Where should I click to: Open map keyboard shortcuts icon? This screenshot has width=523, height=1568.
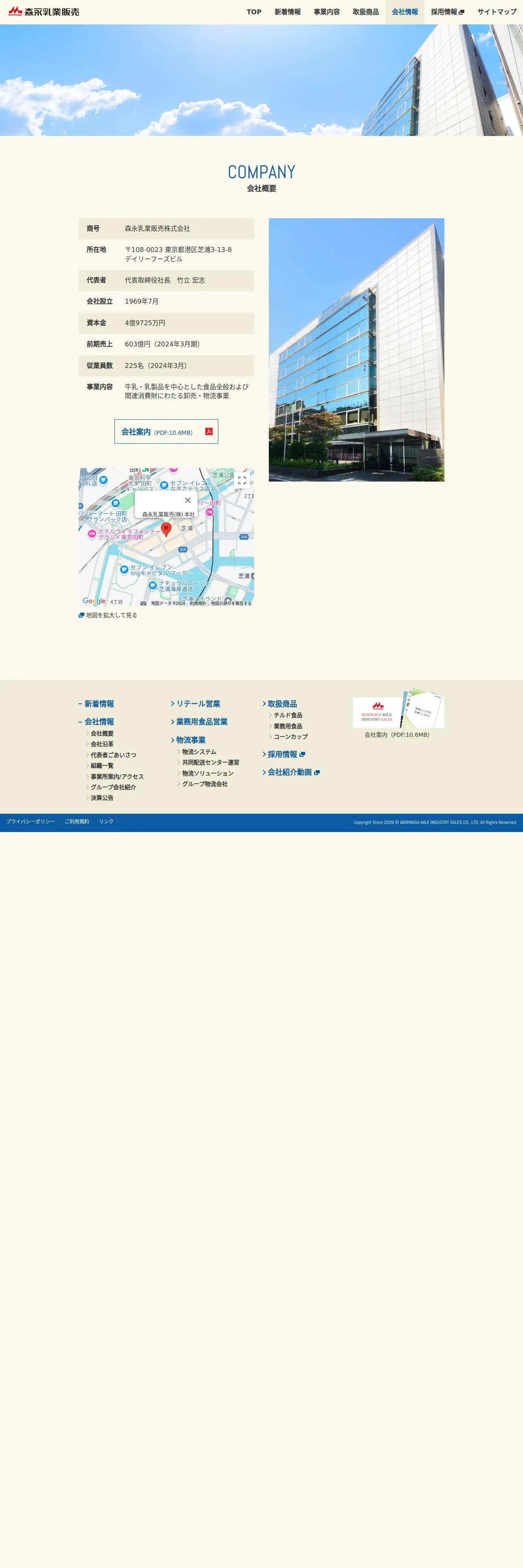click(x=143, y=603)
